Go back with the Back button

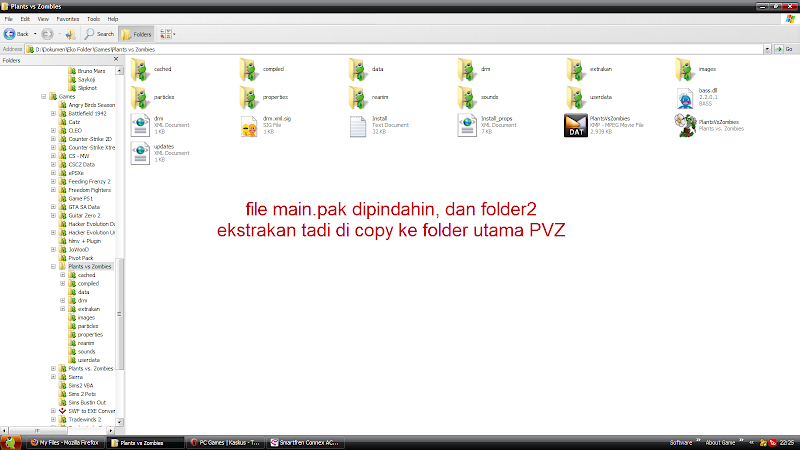[x=16, y=34]
